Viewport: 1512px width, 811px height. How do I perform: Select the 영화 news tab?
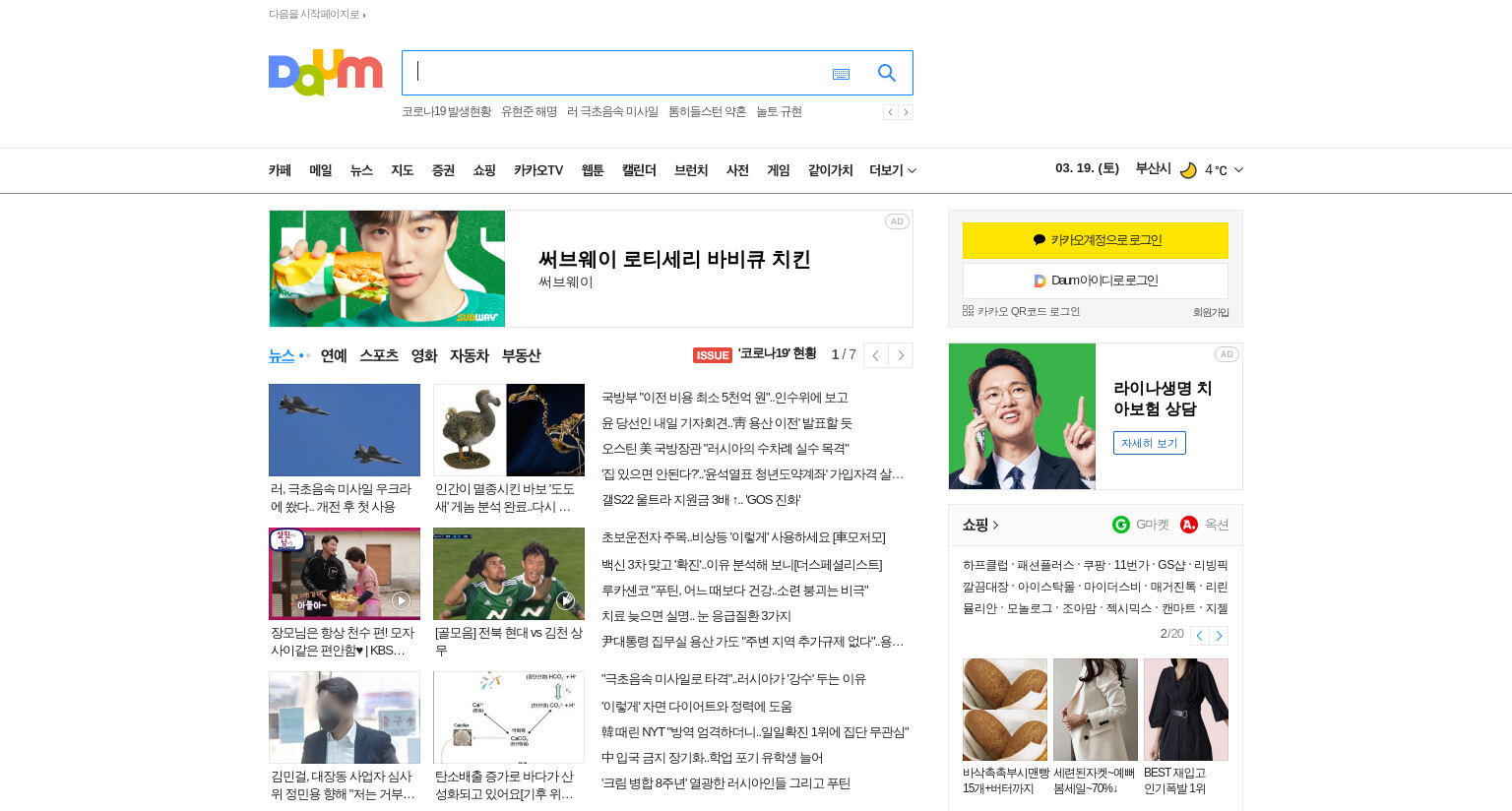(x=424, y=355)
